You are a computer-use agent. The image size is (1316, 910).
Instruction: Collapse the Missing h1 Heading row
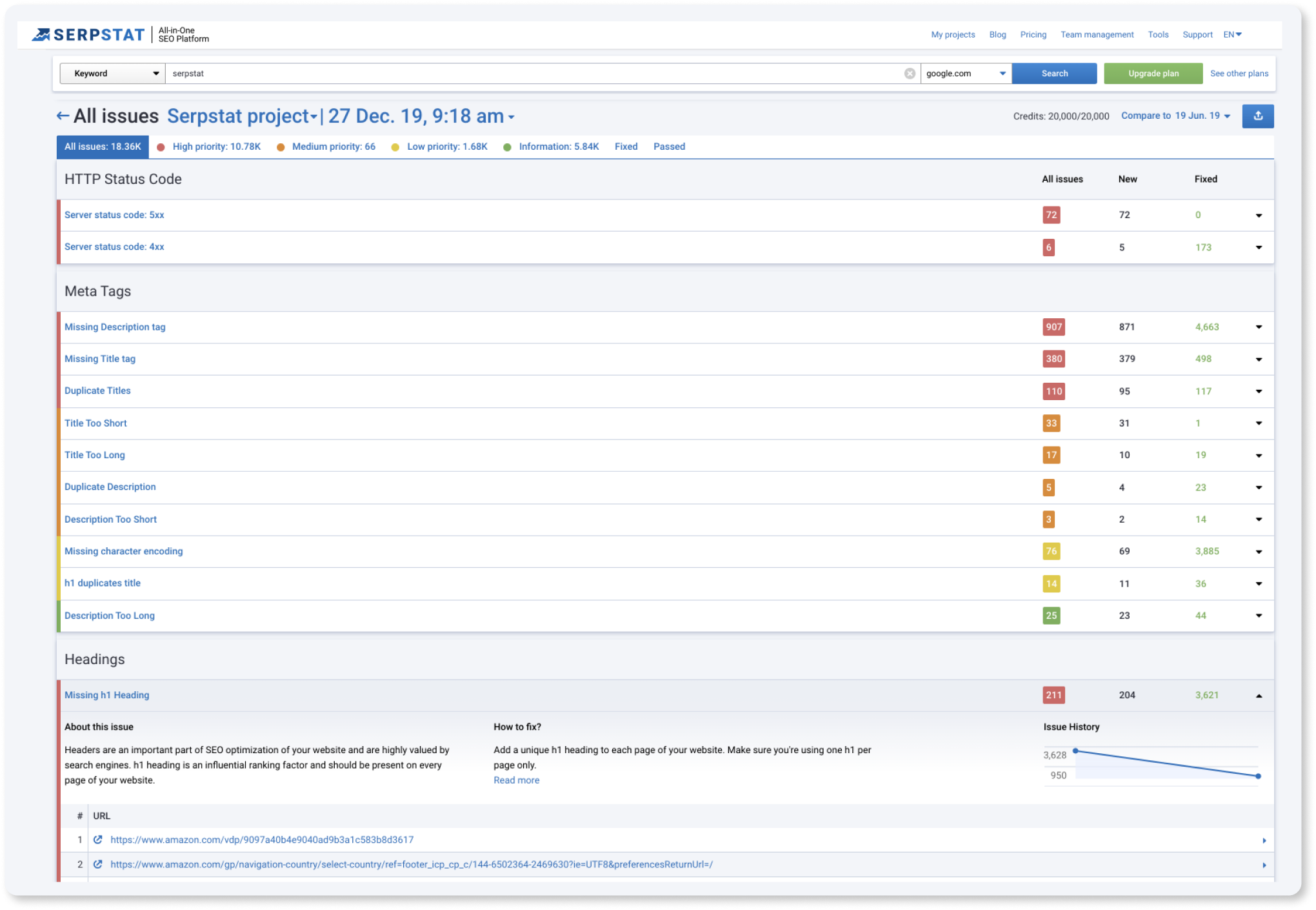click(x=1259, y=696)
